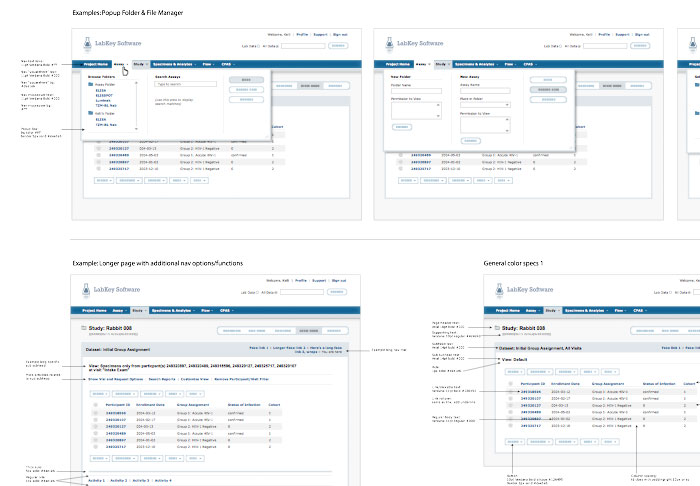Click Assay Name input field
Viewport: 700px width, 486px height.
[485, 91]
